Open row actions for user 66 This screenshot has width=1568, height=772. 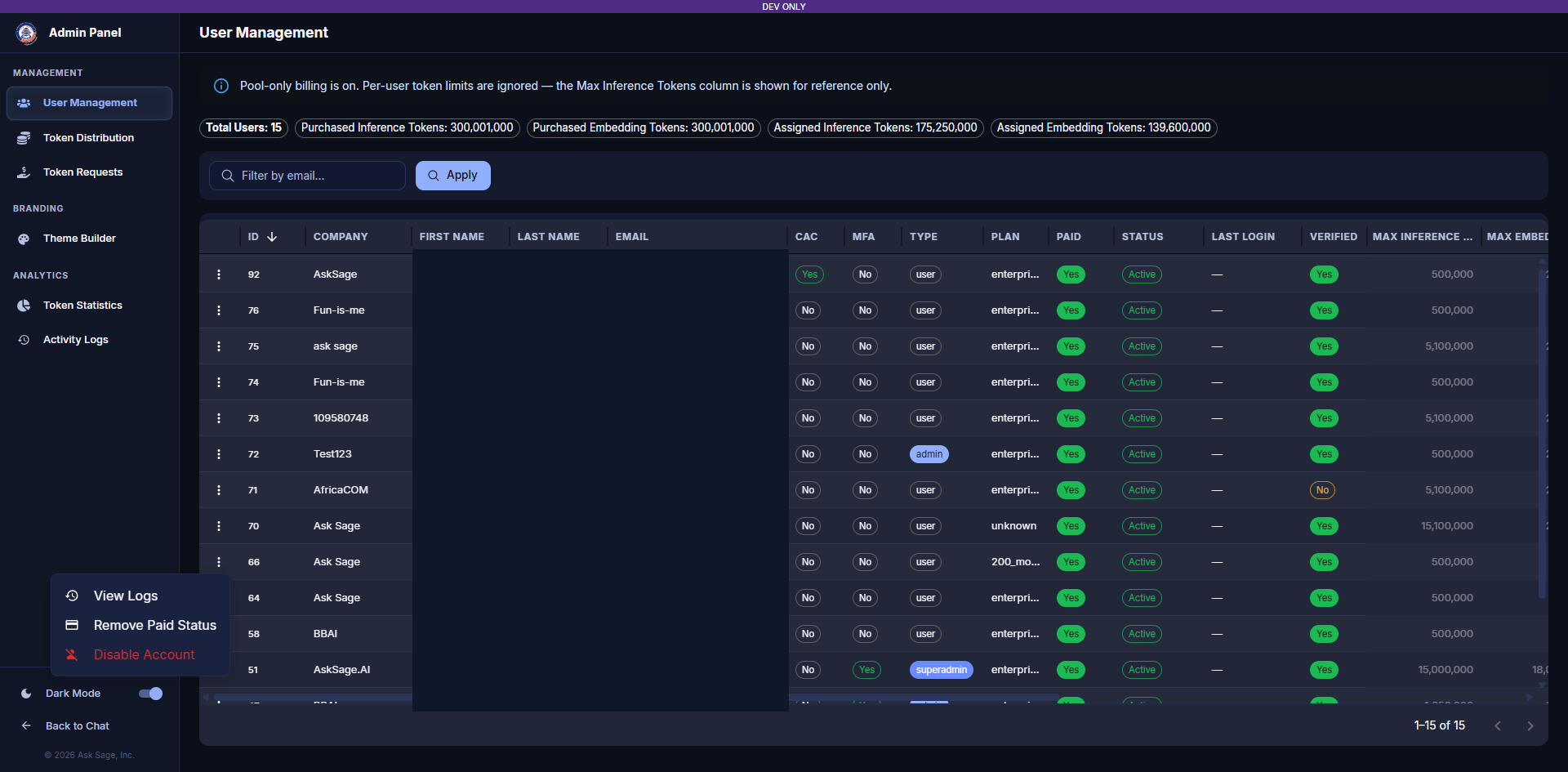[219, 562]
